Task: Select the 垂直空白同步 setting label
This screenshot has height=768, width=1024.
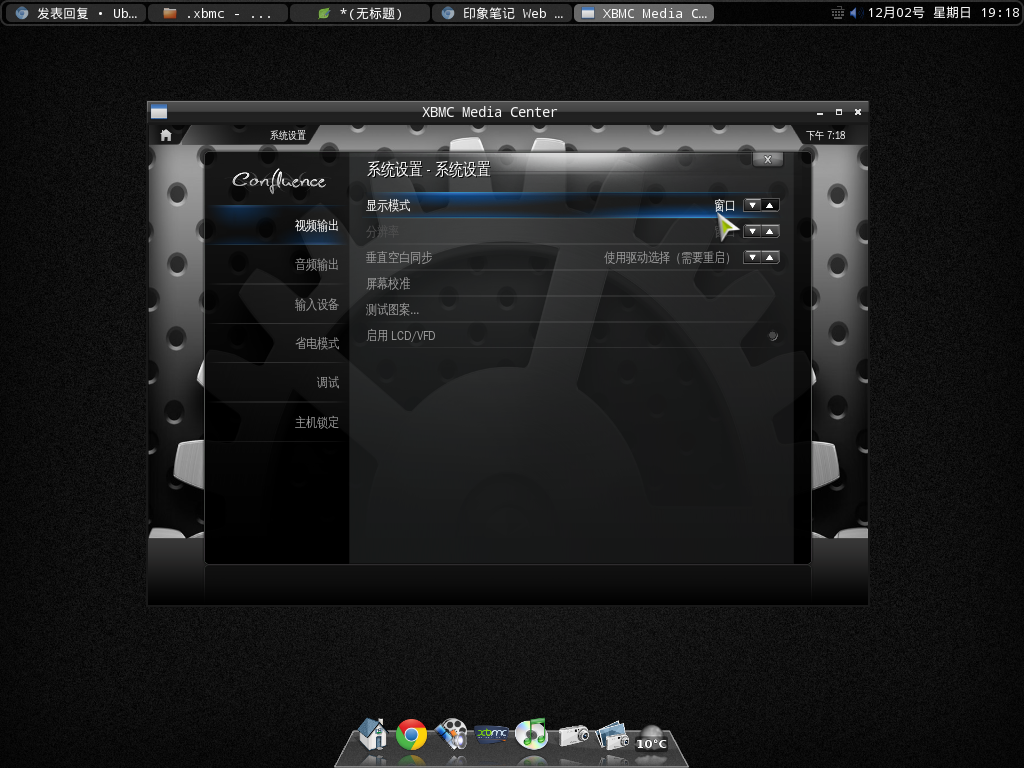Action: [399, 257]
